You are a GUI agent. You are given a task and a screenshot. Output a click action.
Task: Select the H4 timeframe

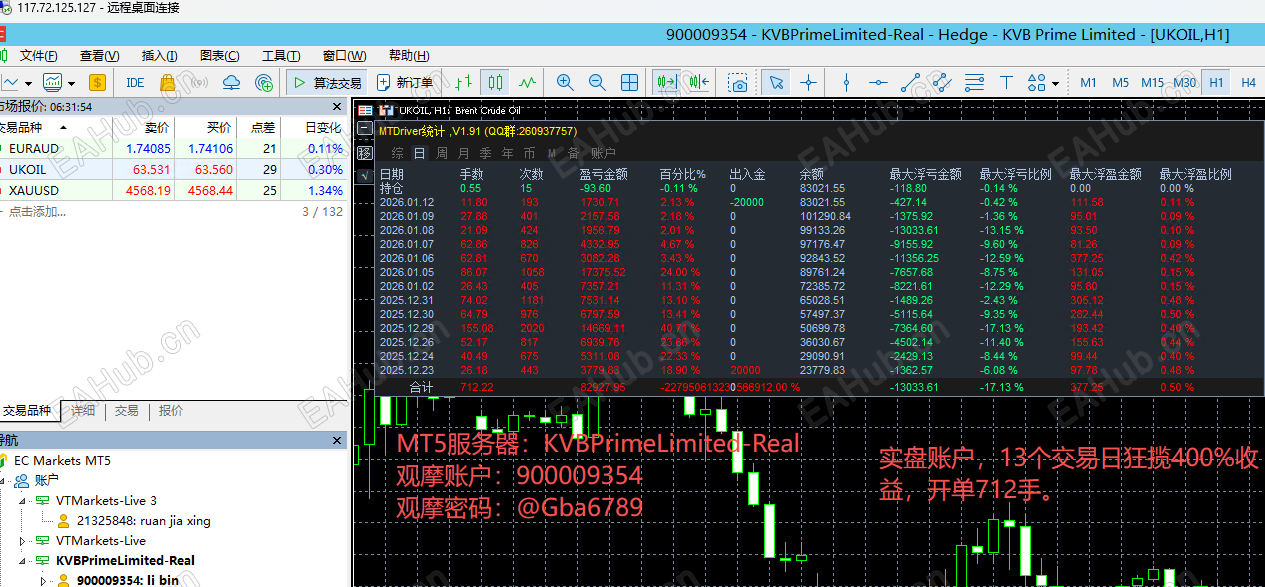click(1248, 82)
